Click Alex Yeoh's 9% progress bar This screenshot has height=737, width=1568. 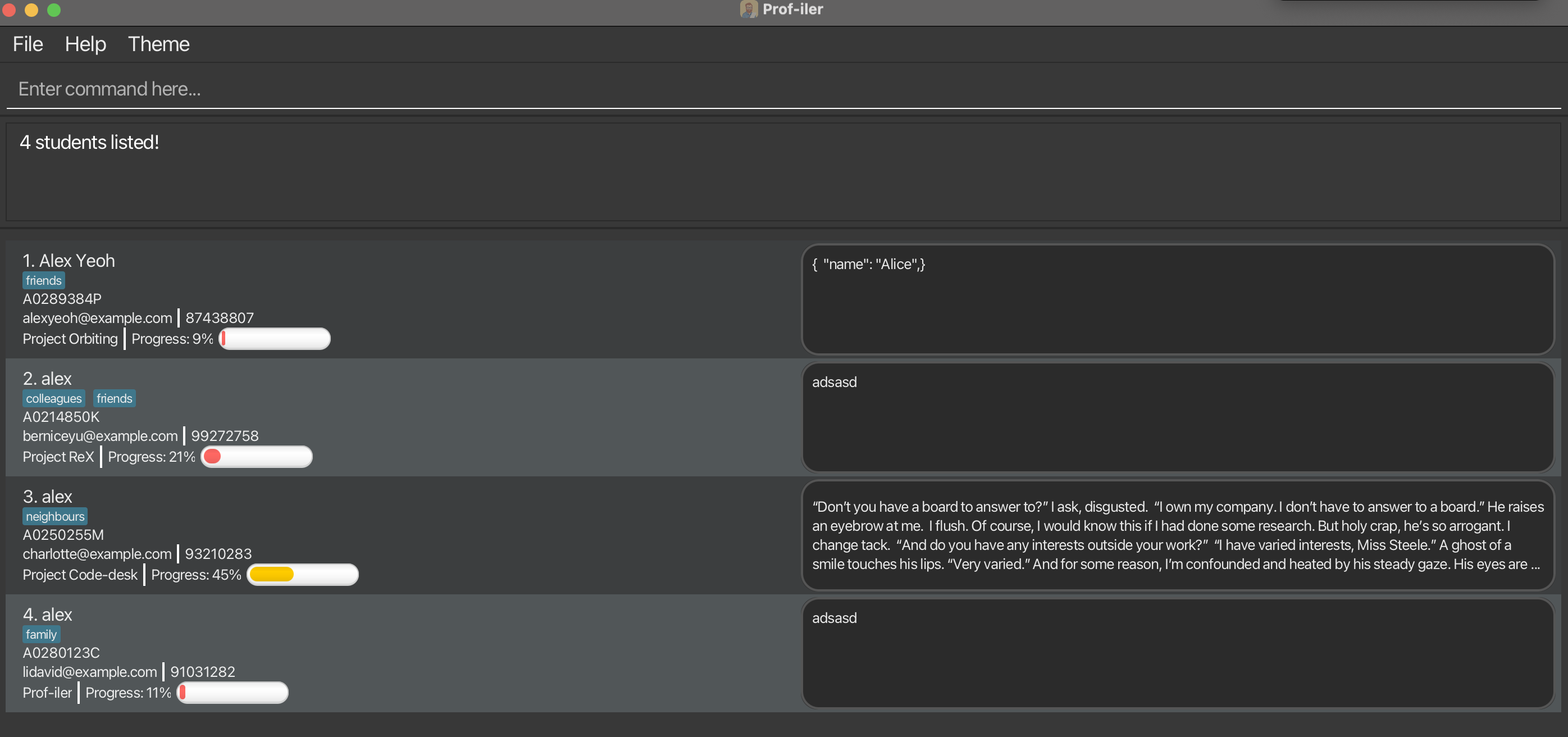click(x=275, y=339)
